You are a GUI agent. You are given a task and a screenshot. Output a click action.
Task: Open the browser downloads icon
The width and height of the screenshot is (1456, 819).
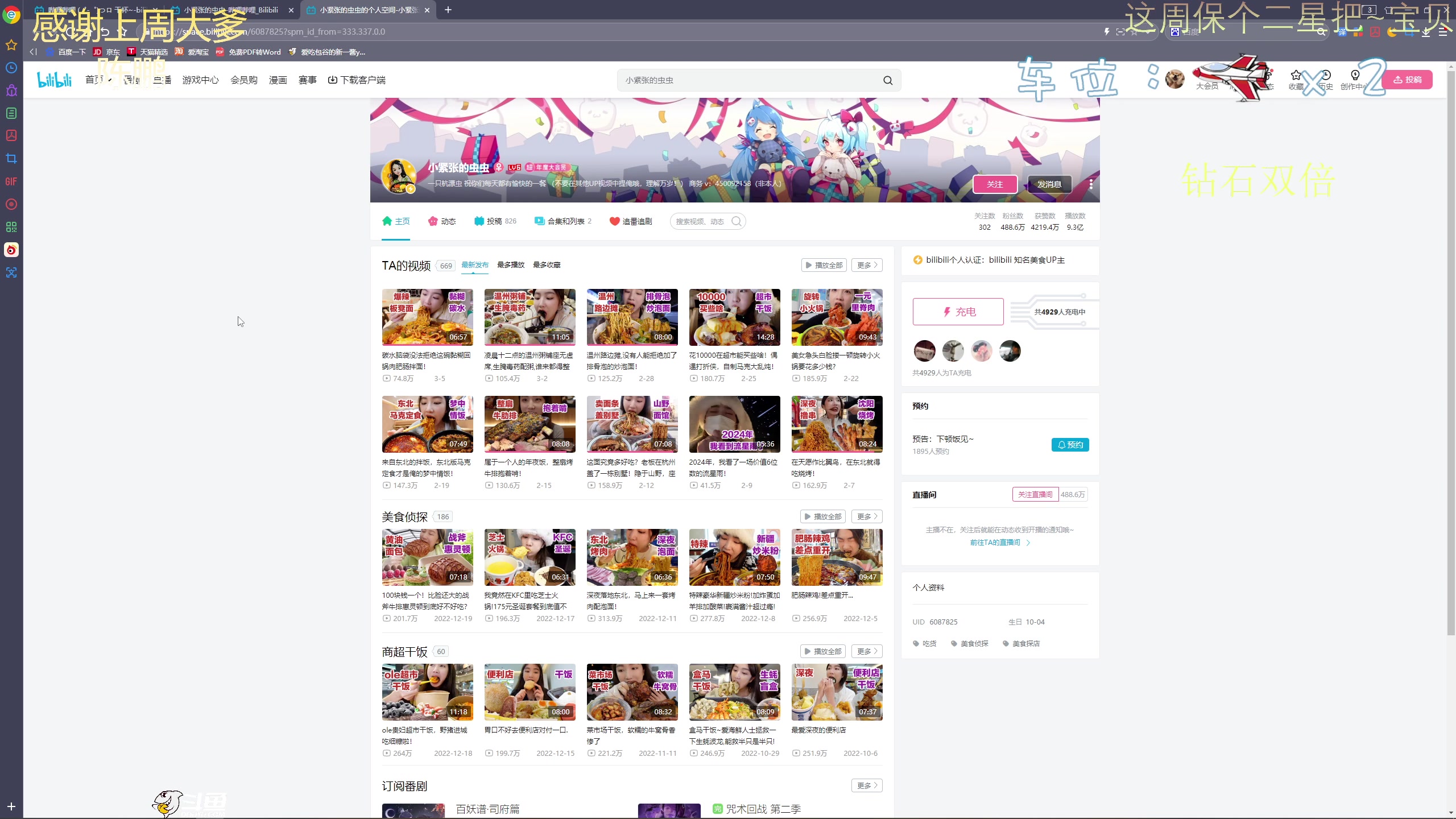(x=1426, y=32)
